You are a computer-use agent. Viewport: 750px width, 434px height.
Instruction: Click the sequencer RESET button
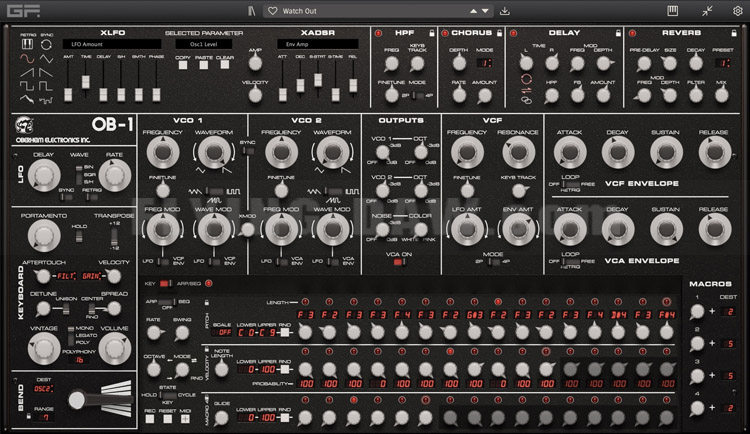pyautogui.click(x=167, y=419)
